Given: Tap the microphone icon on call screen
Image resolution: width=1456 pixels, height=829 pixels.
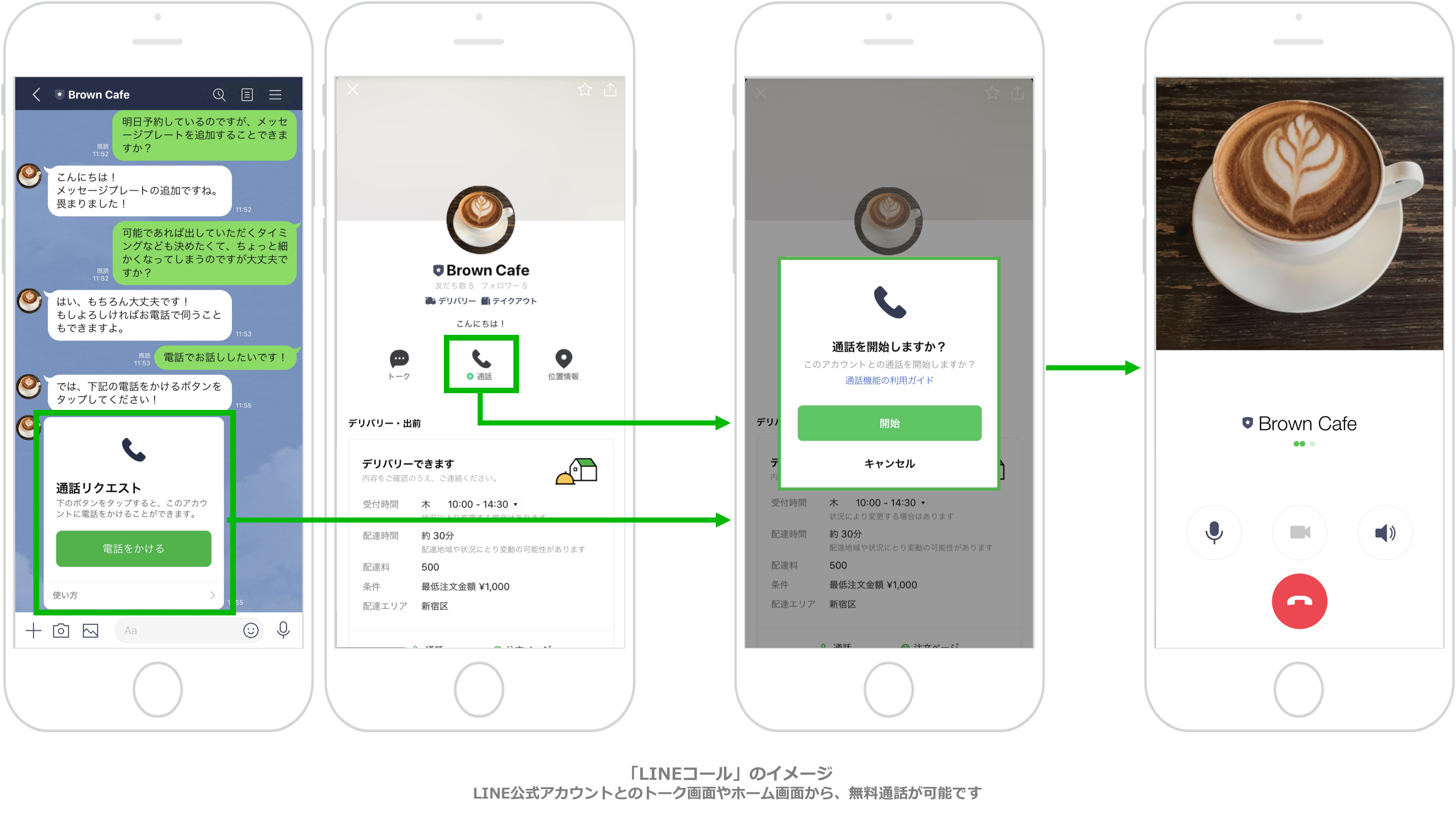Looking at the screenshot, I should [1214, 532].
